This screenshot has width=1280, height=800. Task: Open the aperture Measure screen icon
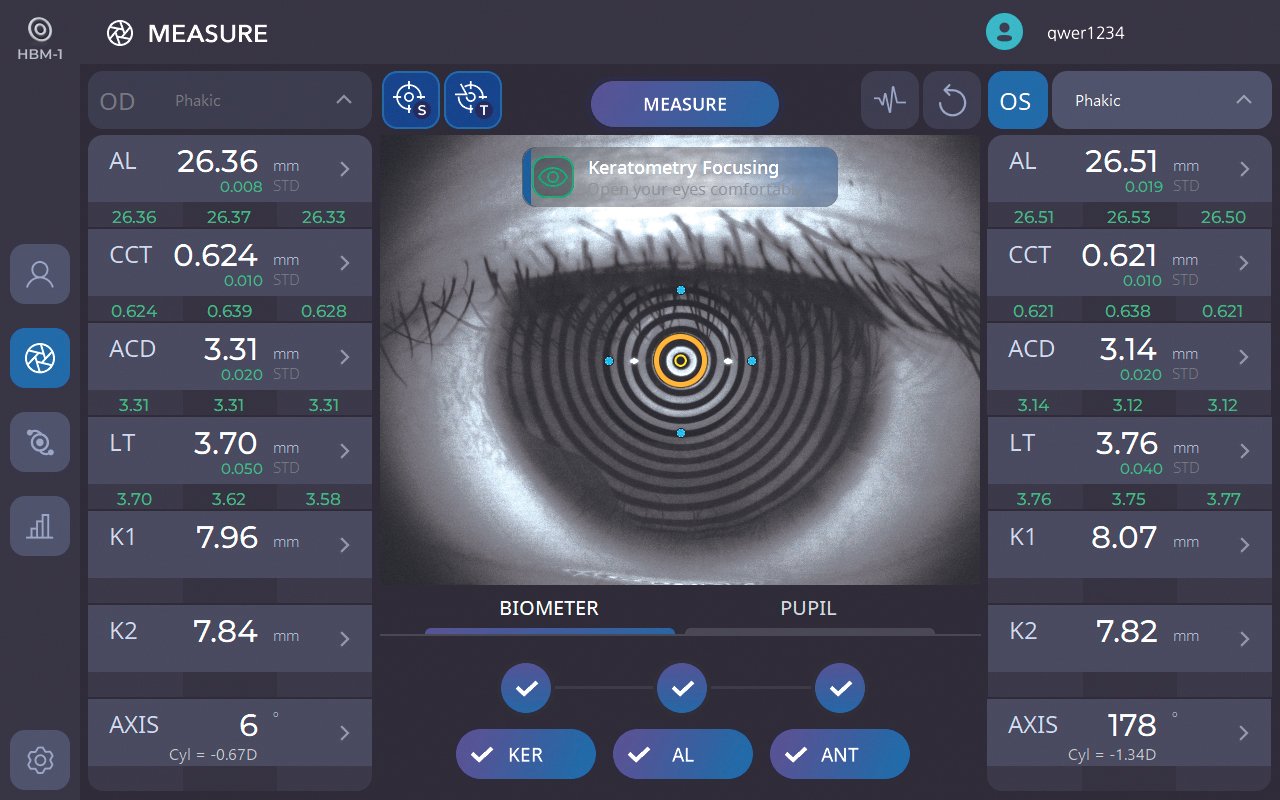(x=40, y=357)
